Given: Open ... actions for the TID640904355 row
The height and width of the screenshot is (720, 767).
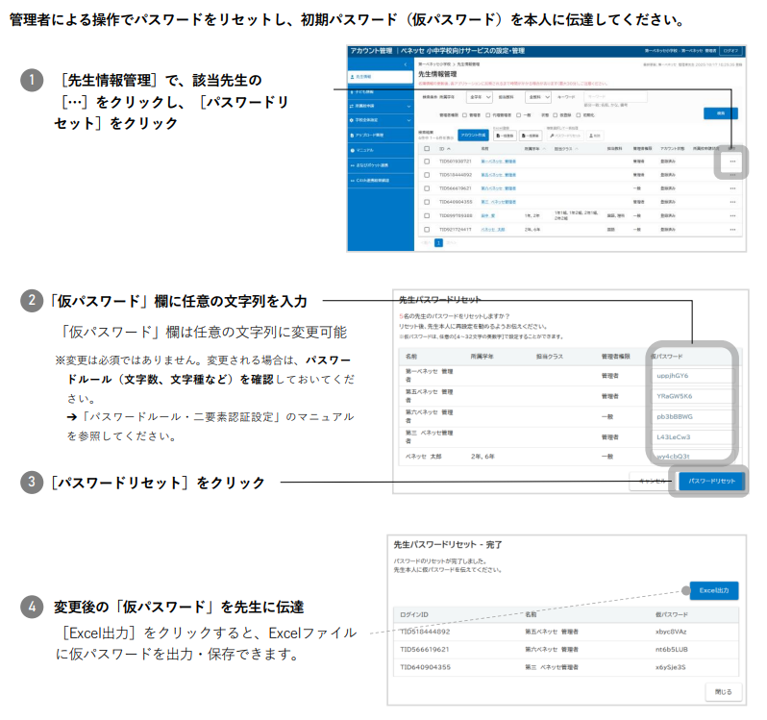Looking at the screenshot, I should point(732,201).
